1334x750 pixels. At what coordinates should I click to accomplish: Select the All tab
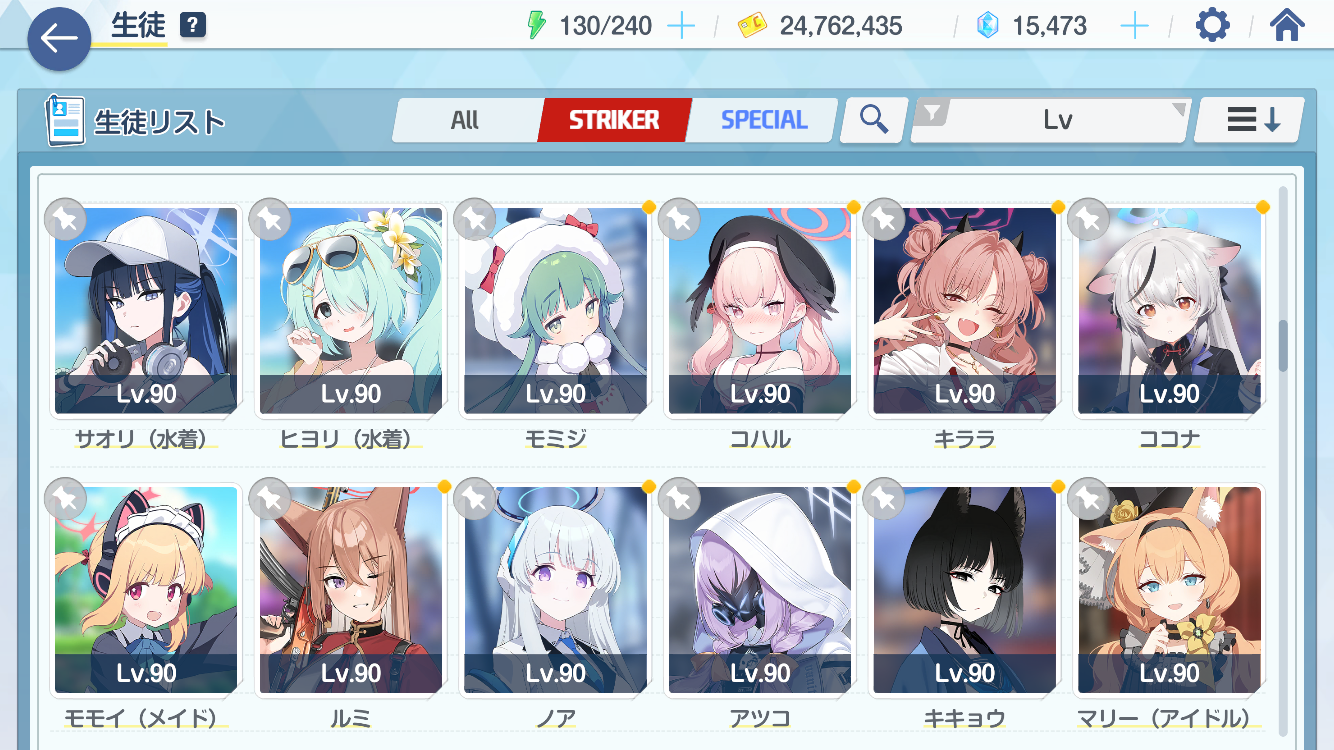click(465, 120)
